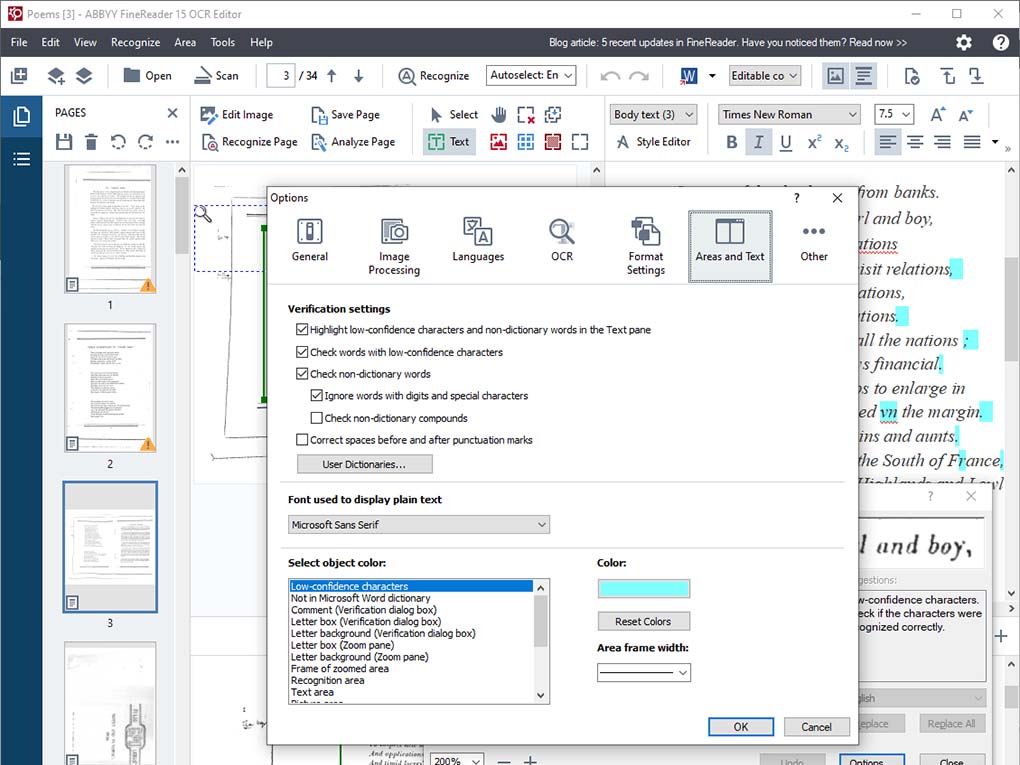1020x765 pixels.
Task: Click the cyan Color swatch
Action: click(643, 589)
